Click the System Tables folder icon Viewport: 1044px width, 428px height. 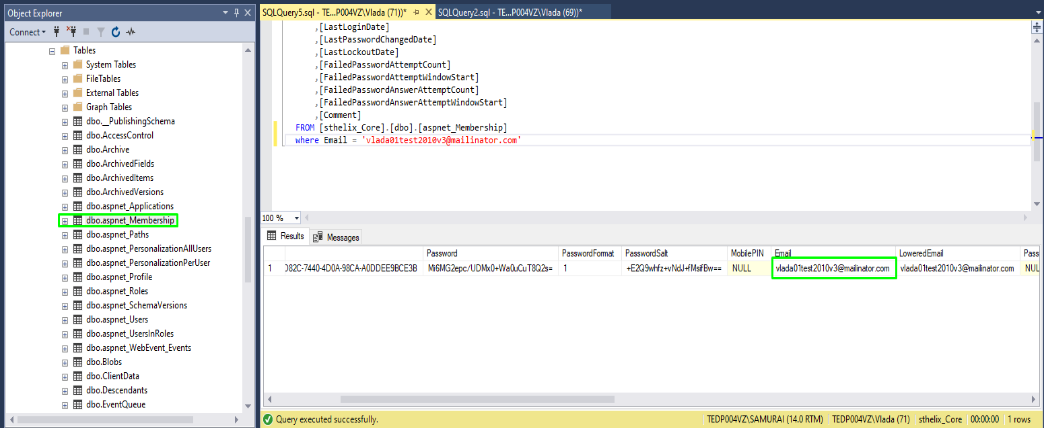pyautogui.click(x=77, y=65)
